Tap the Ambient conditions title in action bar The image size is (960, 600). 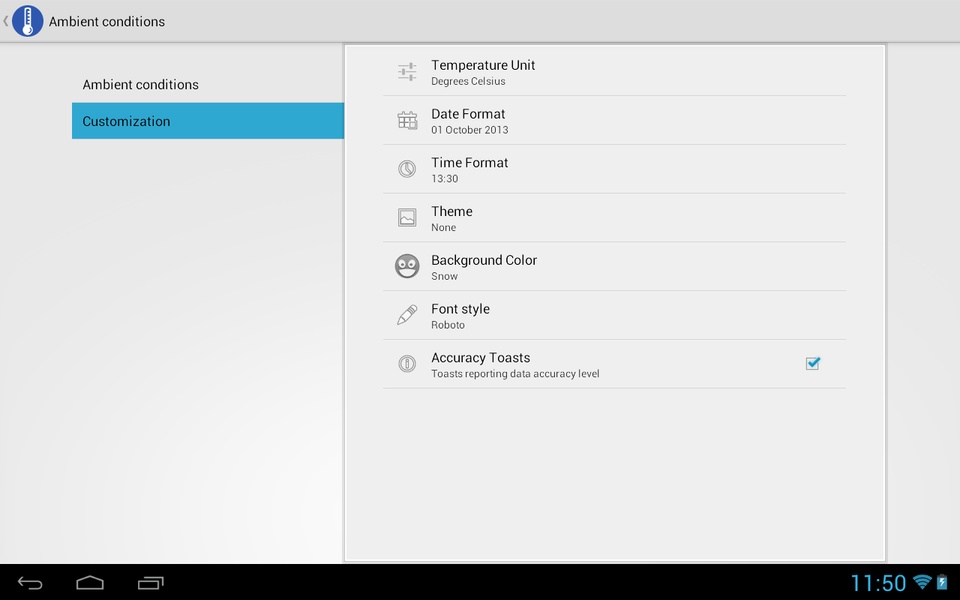pyautogui.click(x=107, y=21)
